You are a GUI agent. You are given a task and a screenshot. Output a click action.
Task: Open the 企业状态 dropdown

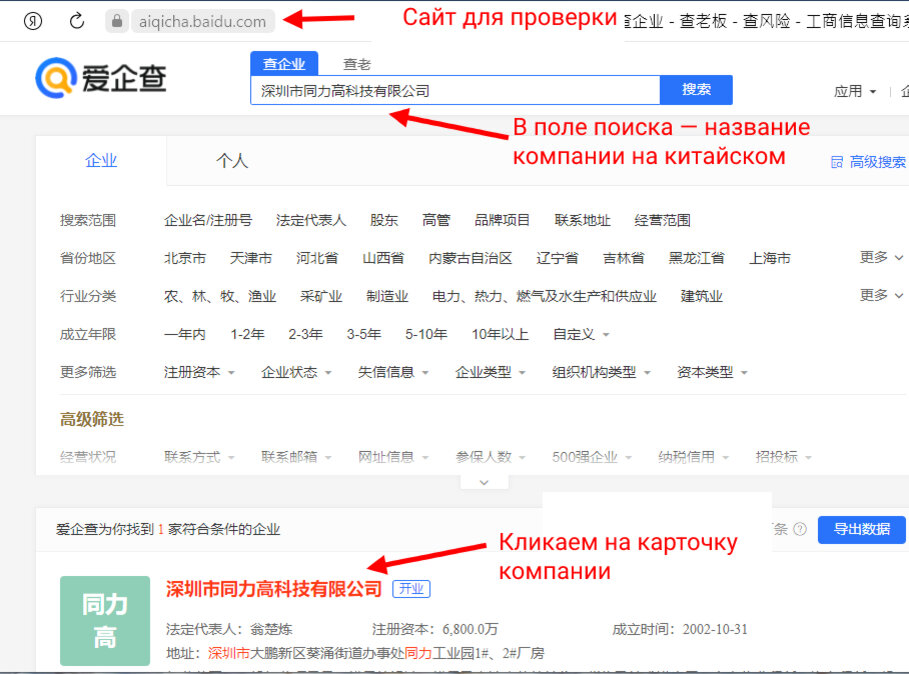(296, 372)
